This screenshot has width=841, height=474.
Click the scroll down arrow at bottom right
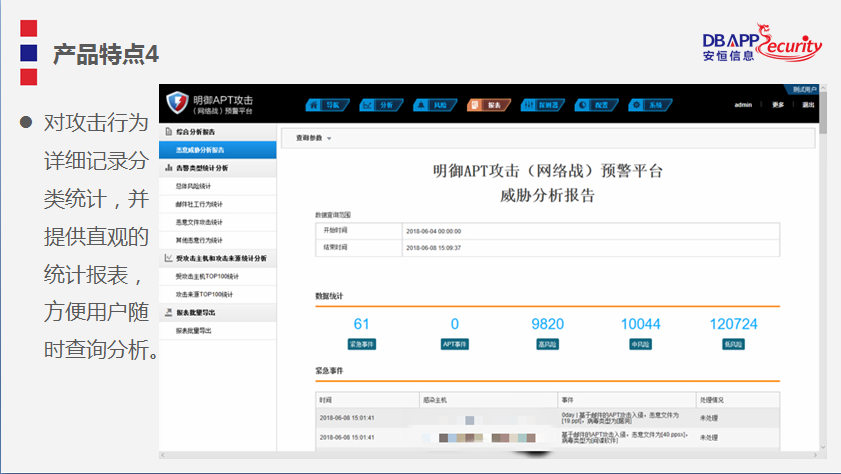[823, 447]
